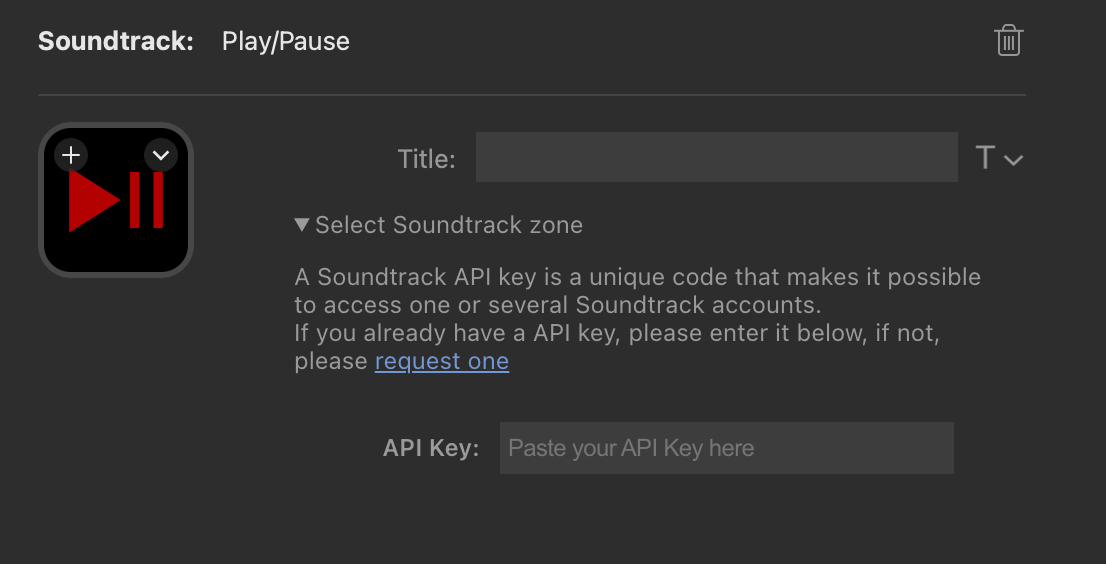Click into the Title text field
This screenshot has width=1106, height=564.
point(717,157)
